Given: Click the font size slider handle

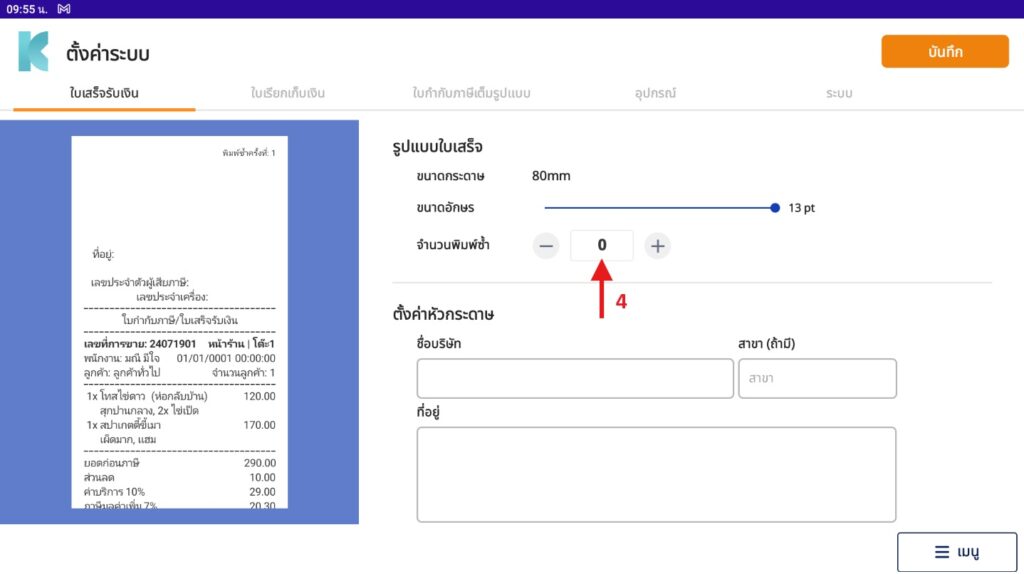Looking at the screenshot, I should coord(775,208).
